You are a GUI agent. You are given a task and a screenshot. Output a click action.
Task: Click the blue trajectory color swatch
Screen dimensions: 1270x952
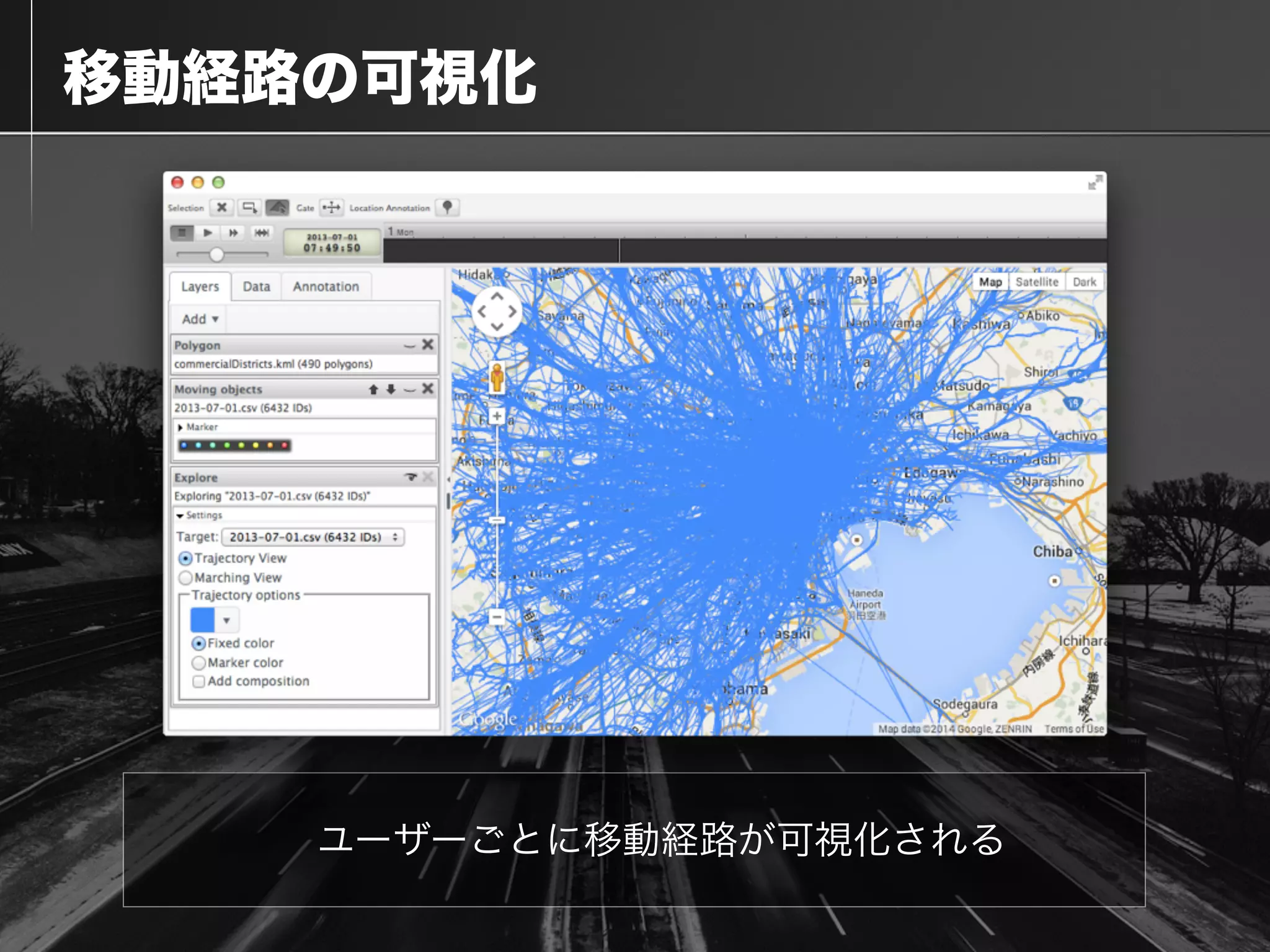point(202,620)
